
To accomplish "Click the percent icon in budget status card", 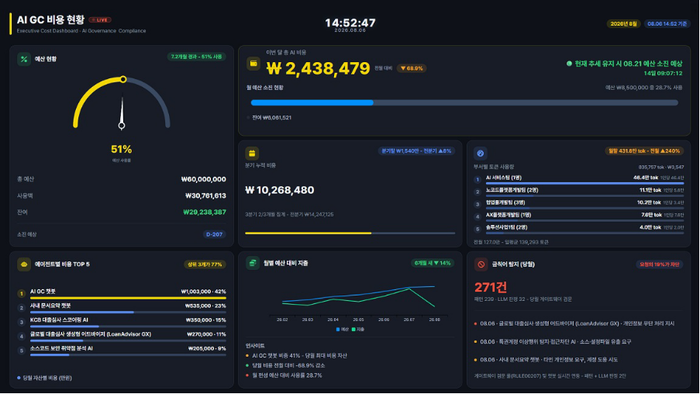I will click(24, 59).
